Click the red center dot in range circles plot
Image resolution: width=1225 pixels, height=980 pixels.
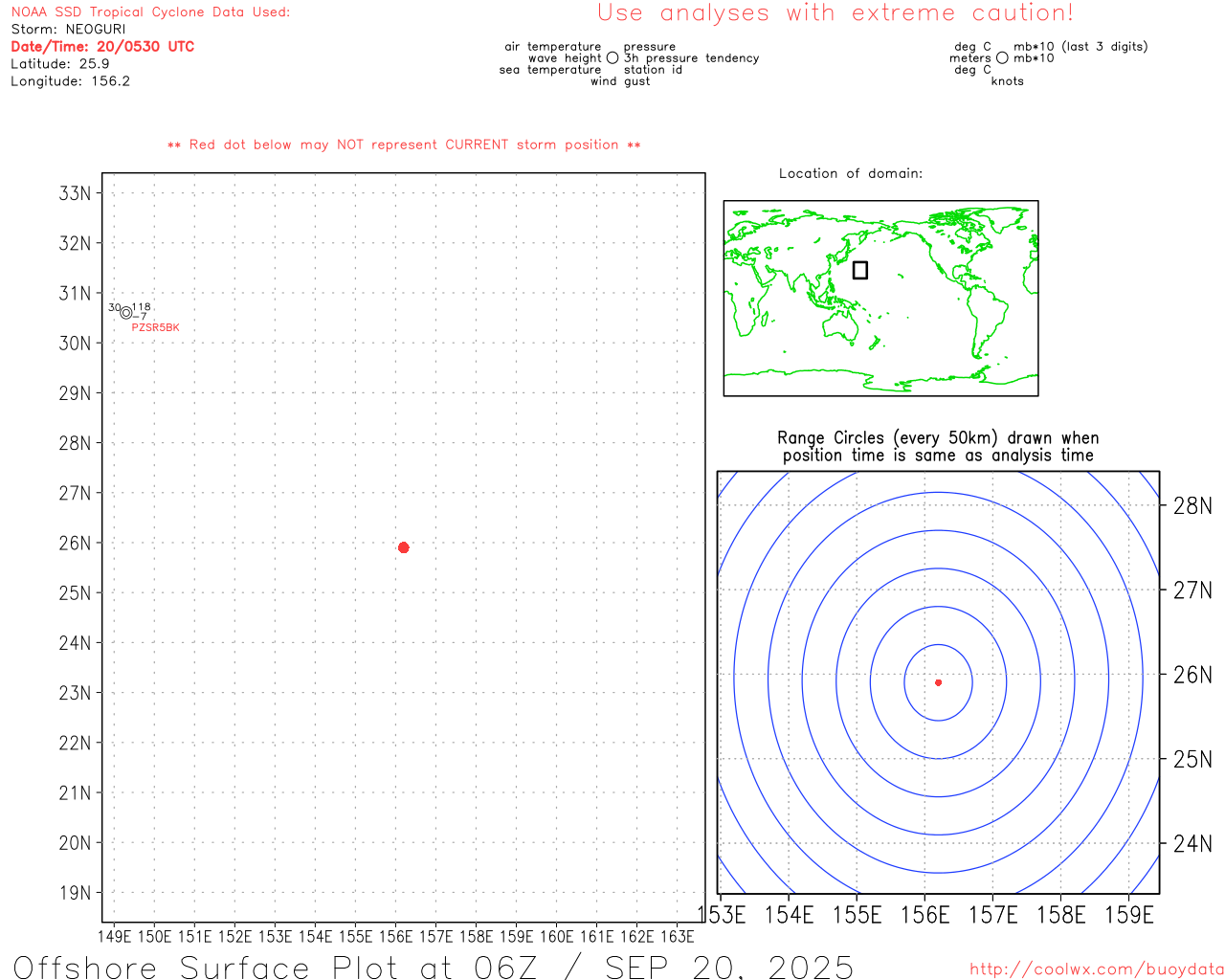(x=938, y=682)
